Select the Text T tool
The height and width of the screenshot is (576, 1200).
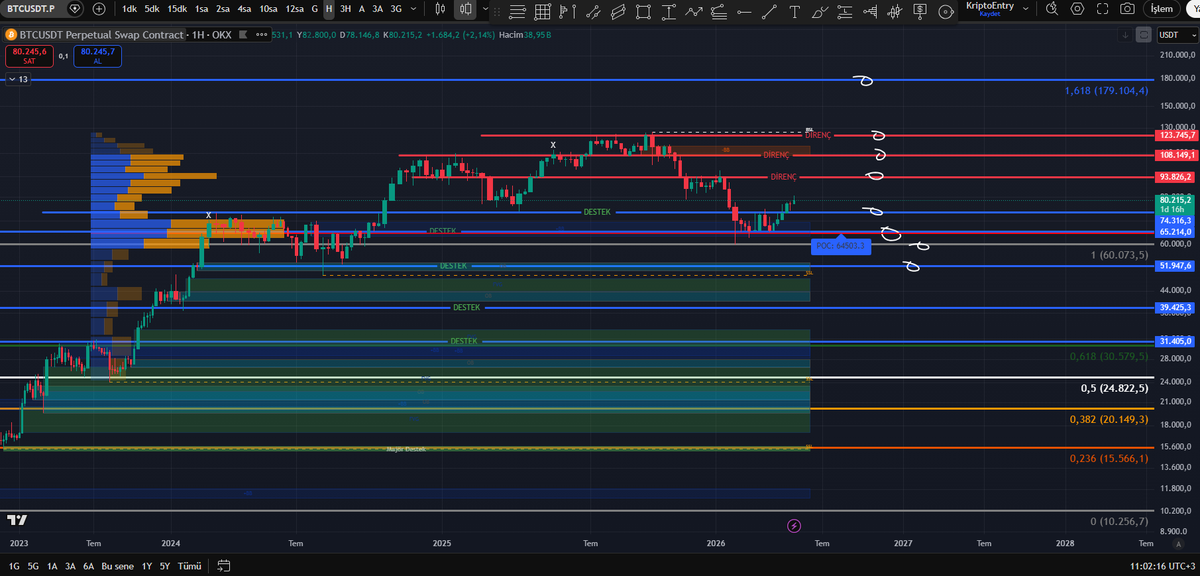794,11
